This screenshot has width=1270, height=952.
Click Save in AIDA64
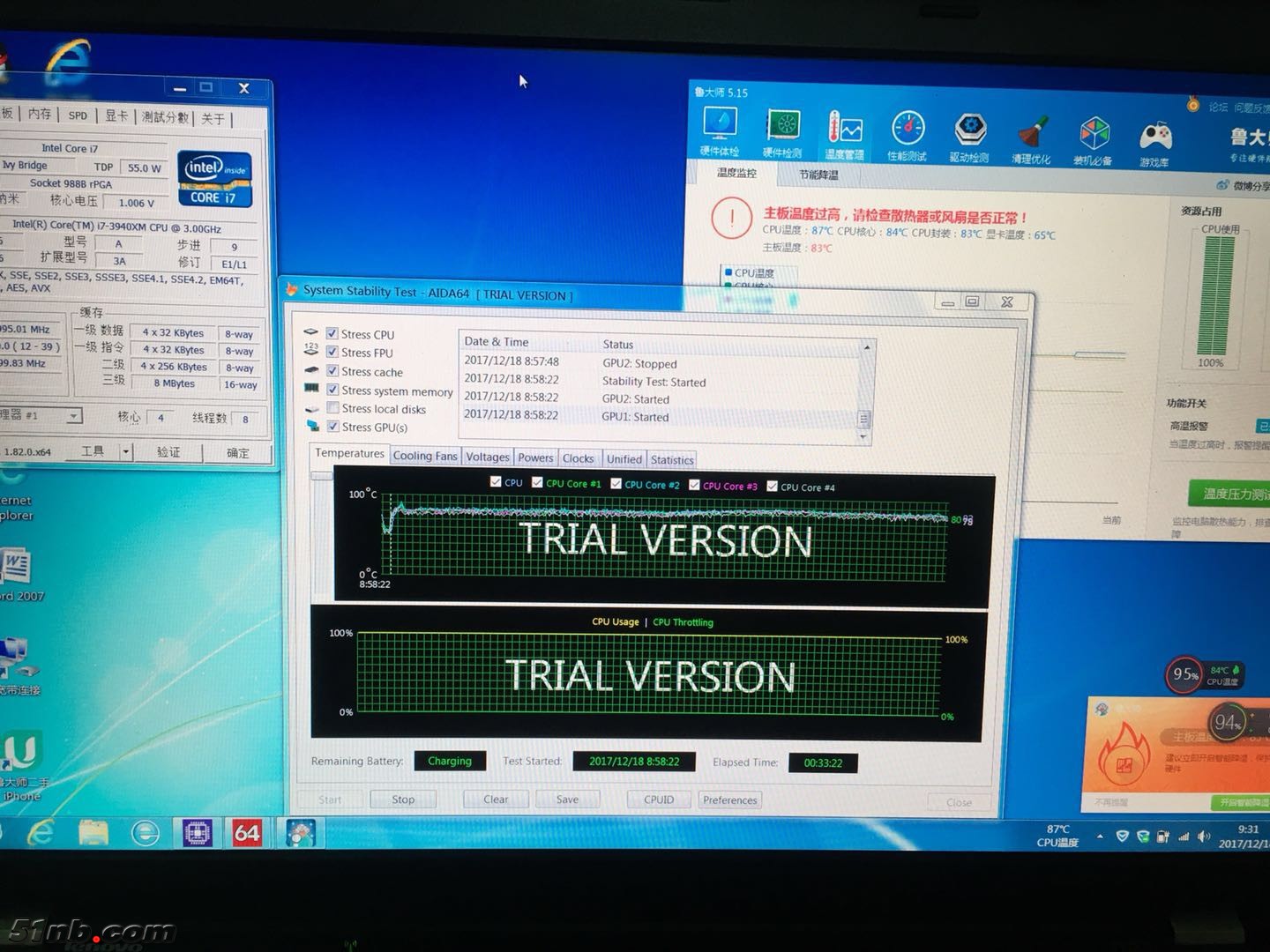[567, 800]
